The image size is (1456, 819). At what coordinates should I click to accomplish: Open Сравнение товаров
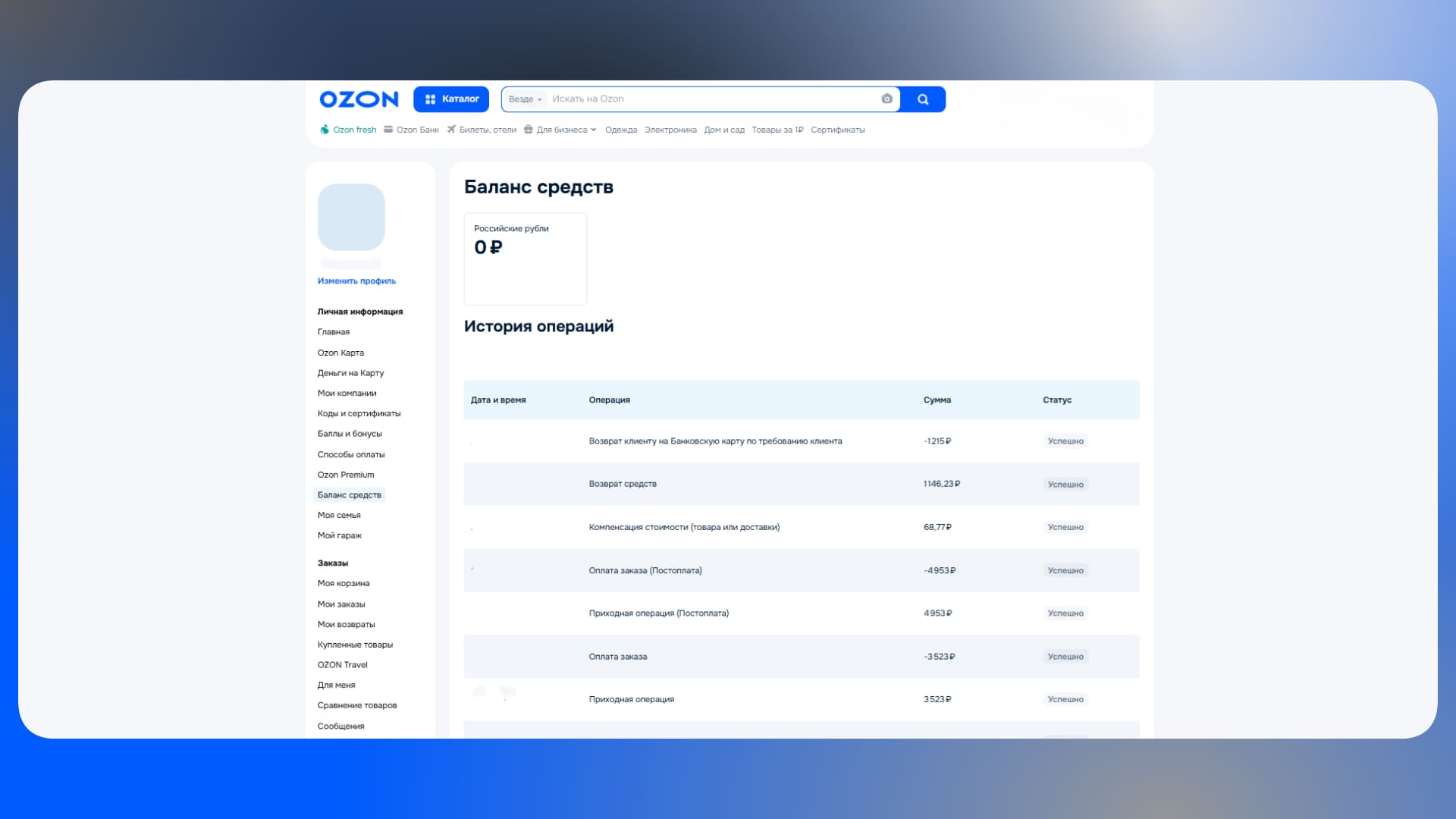[x=357, y=705]
